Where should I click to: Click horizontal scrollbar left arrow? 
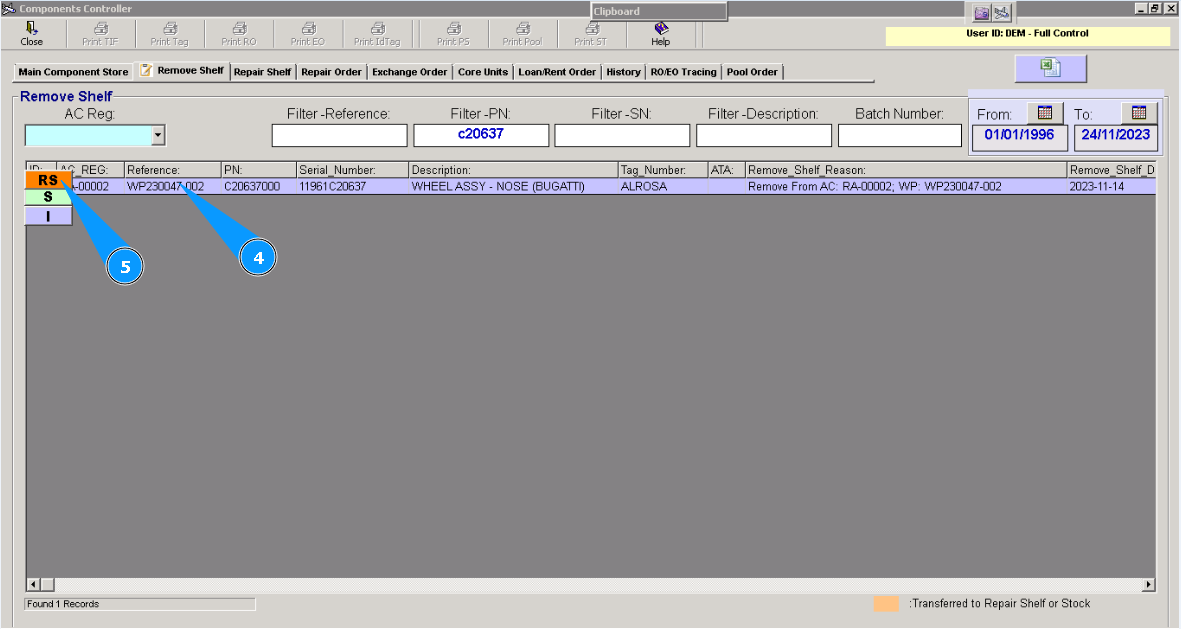[x=33, y=585]
